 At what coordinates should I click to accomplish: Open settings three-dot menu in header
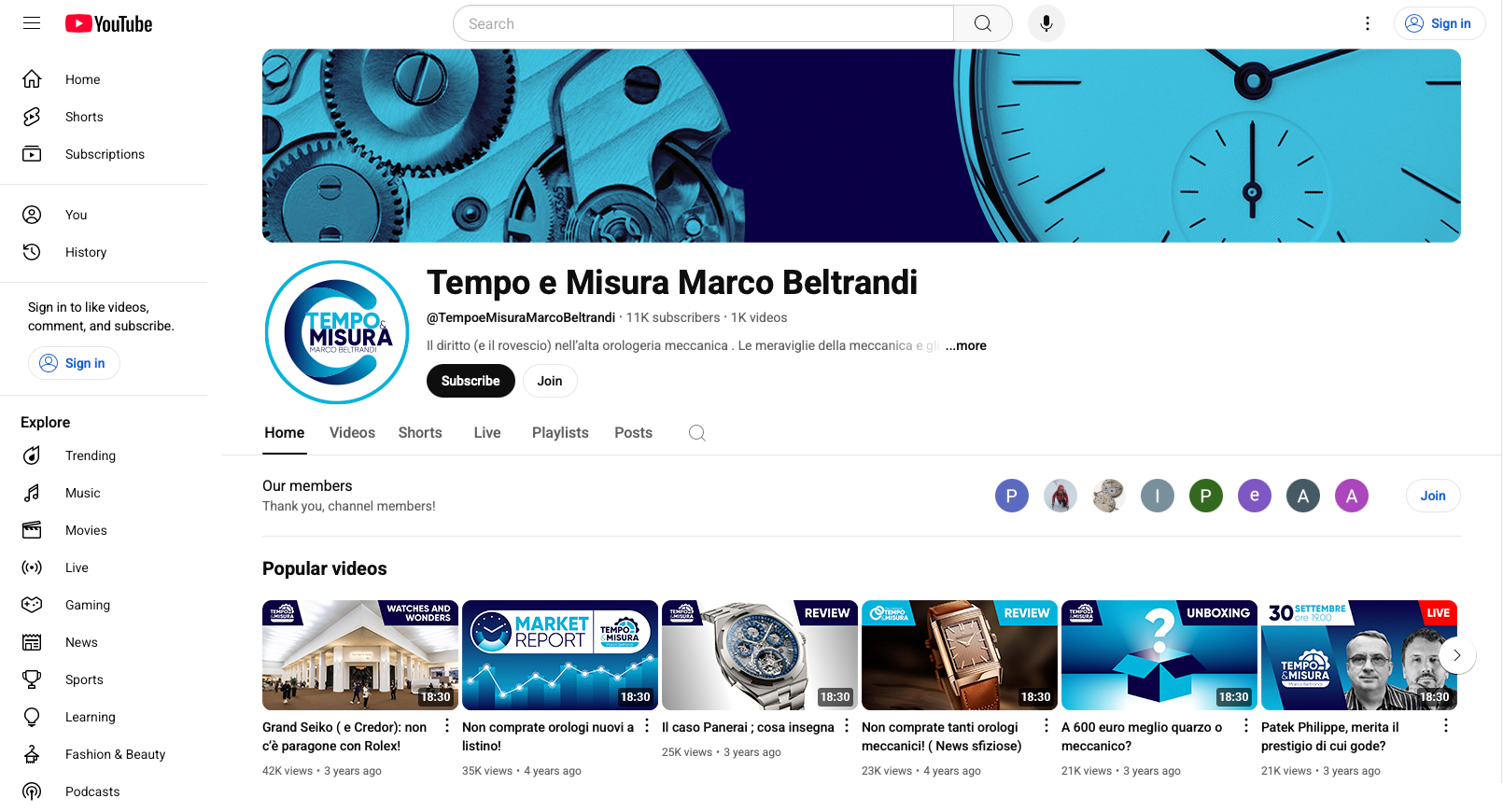1367,23
